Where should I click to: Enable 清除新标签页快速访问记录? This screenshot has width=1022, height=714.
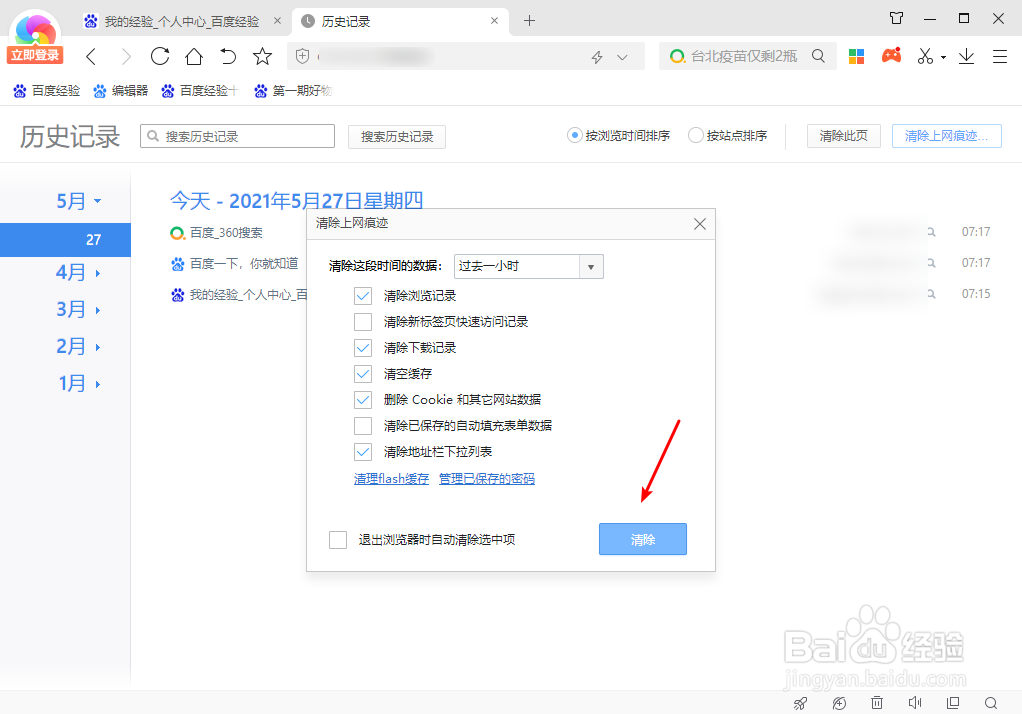pyautogui.click(x=362, y=322)
